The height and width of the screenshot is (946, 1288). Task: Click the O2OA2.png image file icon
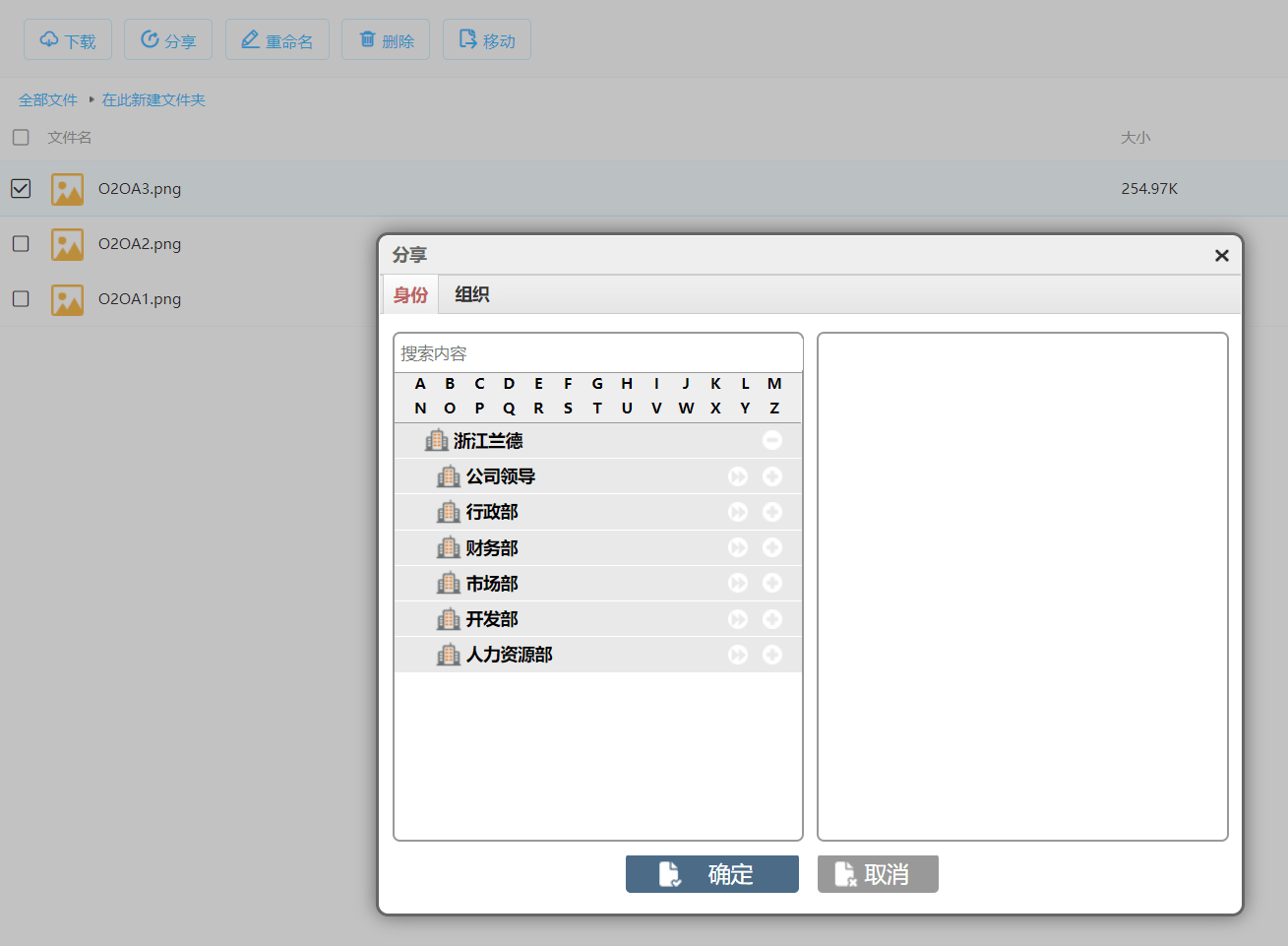click(x=68, y=244)
